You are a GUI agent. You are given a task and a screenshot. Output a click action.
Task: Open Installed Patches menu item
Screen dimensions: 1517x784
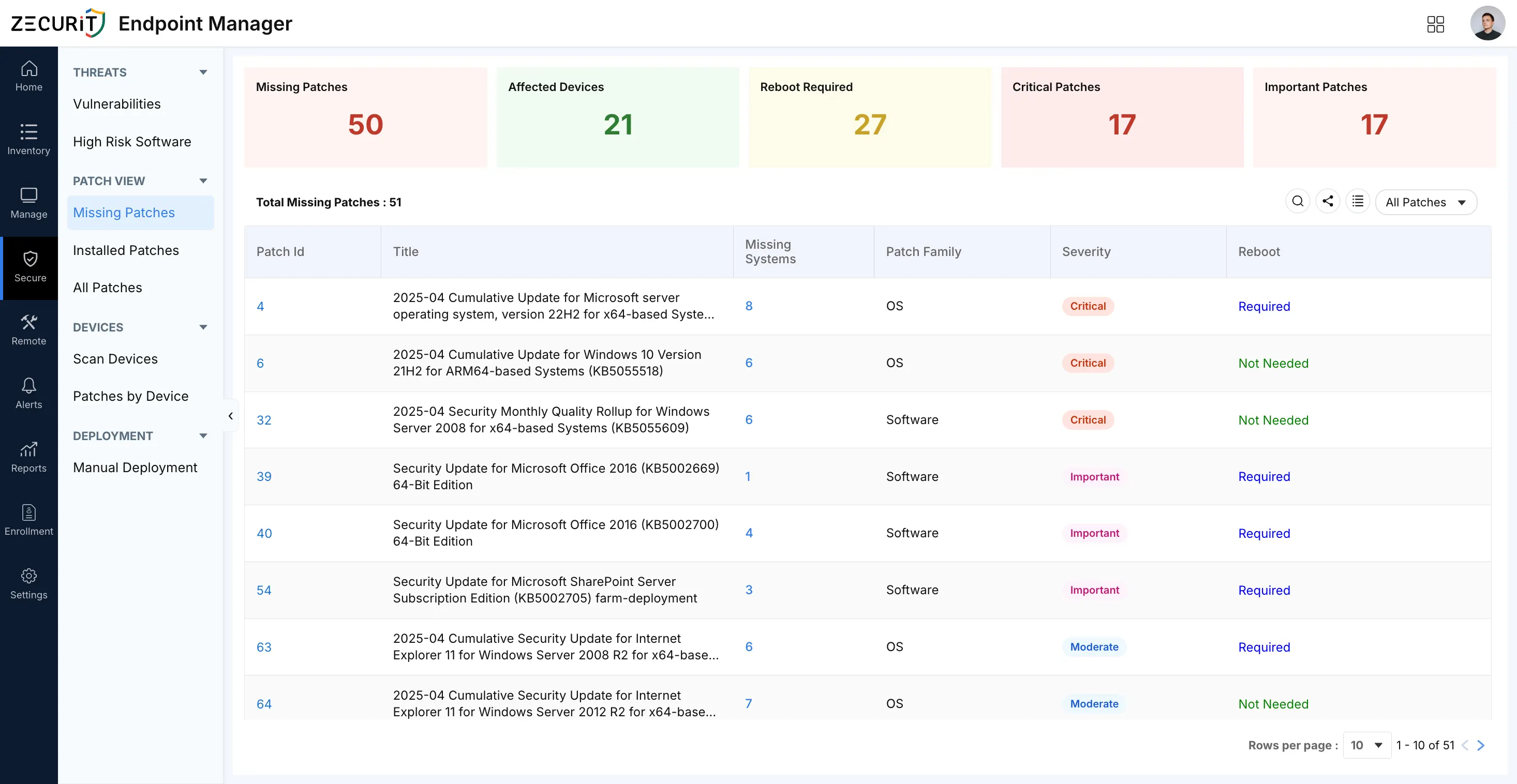pos(126,250)
